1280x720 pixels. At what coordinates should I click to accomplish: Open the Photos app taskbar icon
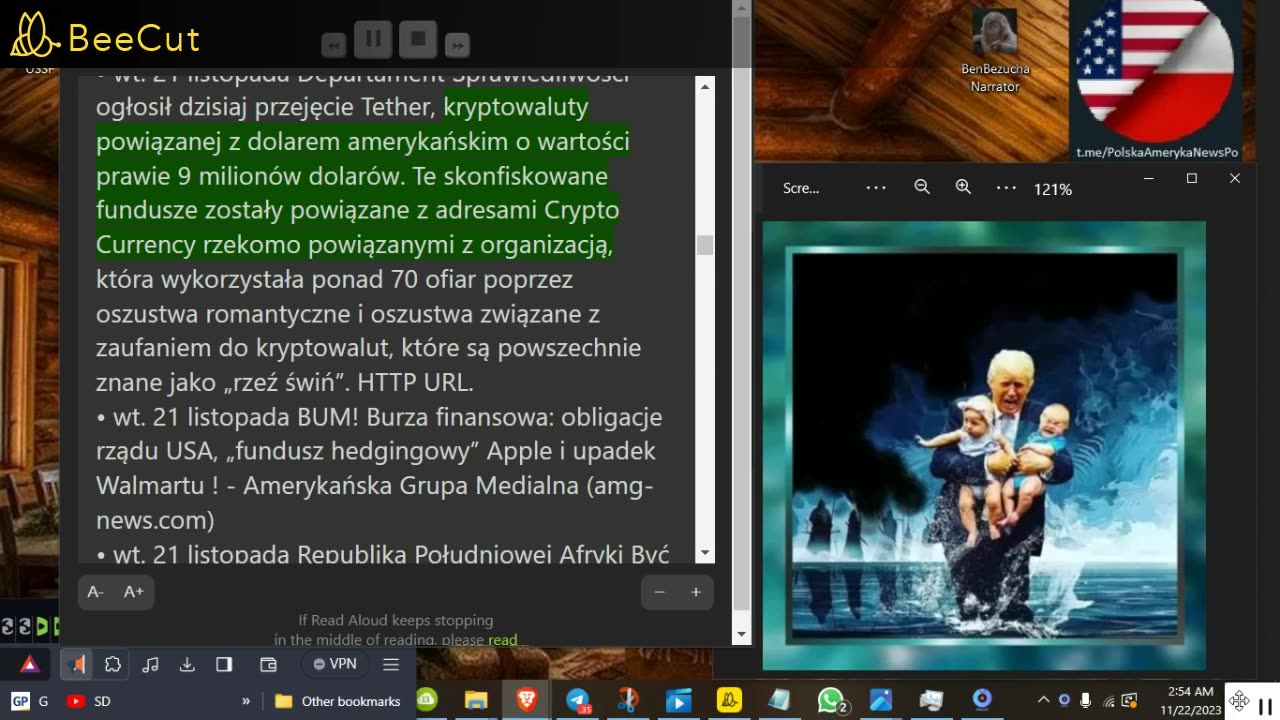click(881, 700)
